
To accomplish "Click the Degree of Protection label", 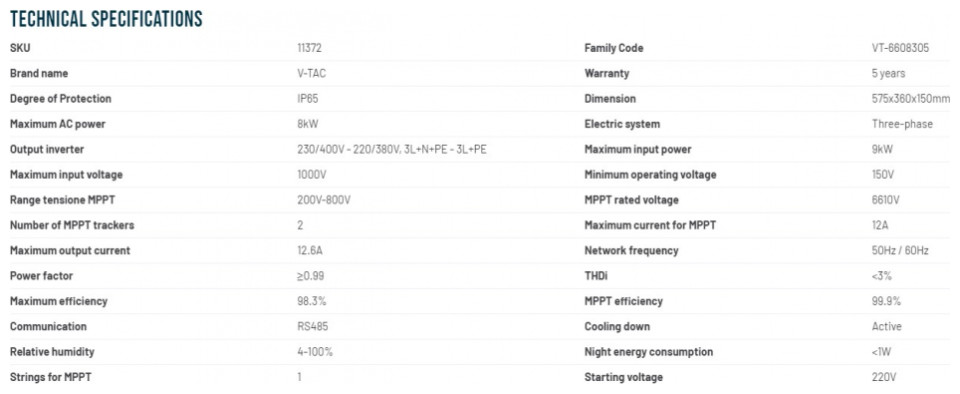I will tap(61, 98).
